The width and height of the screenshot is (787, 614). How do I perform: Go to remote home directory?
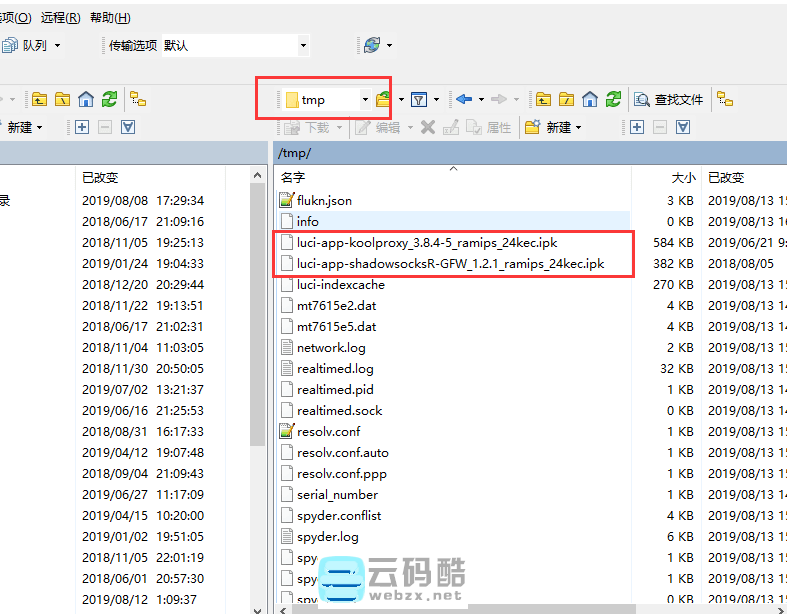(590, 99)
